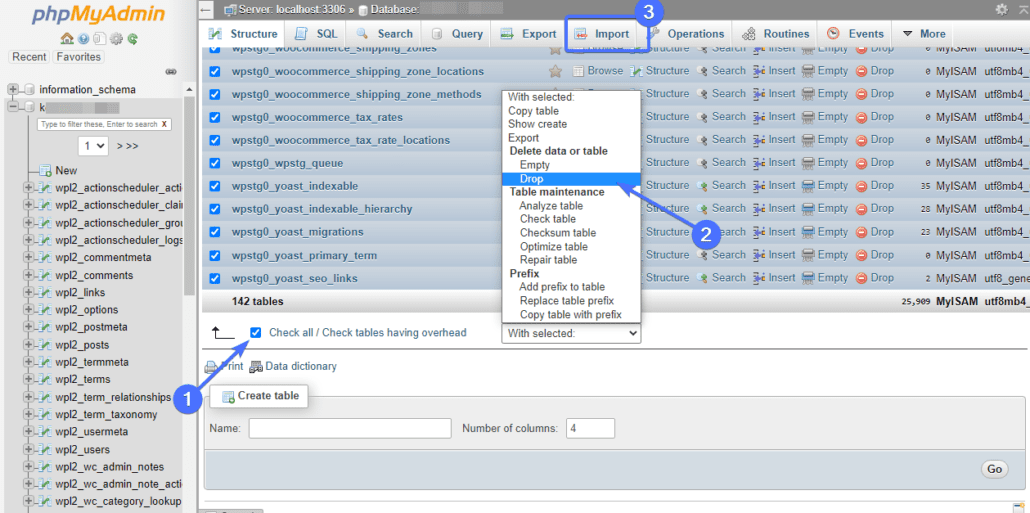Expand wpl2_commentmeta tree node
The width and height of the screenshot is (1030, 513).
click(x=28, y=257)
